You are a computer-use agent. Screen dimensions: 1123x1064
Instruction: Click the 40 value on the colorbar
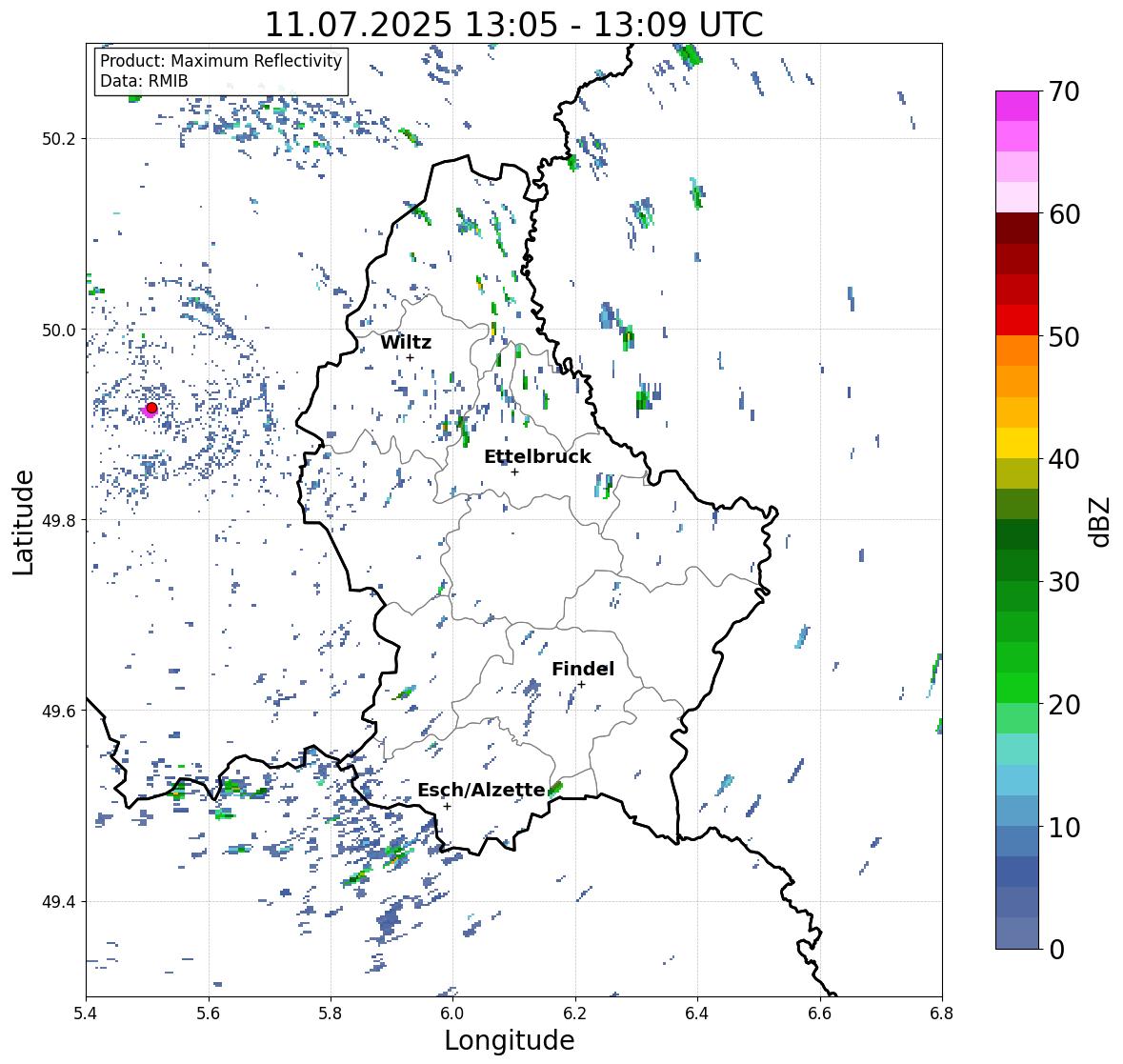click(x=1064, y=459)
